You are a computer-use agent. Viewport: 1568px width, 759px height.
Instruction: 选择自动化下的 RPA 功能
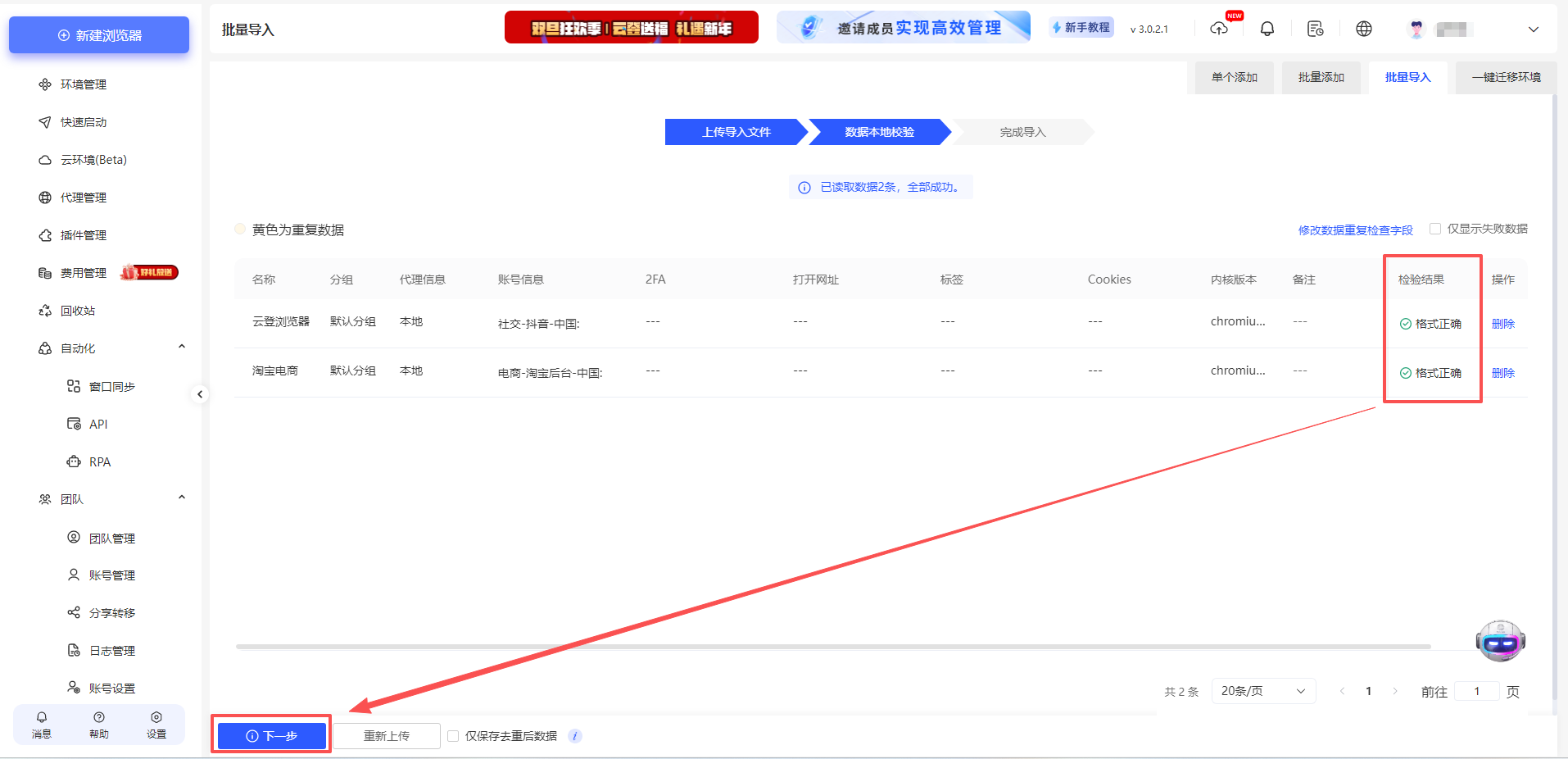coord(101,461)
